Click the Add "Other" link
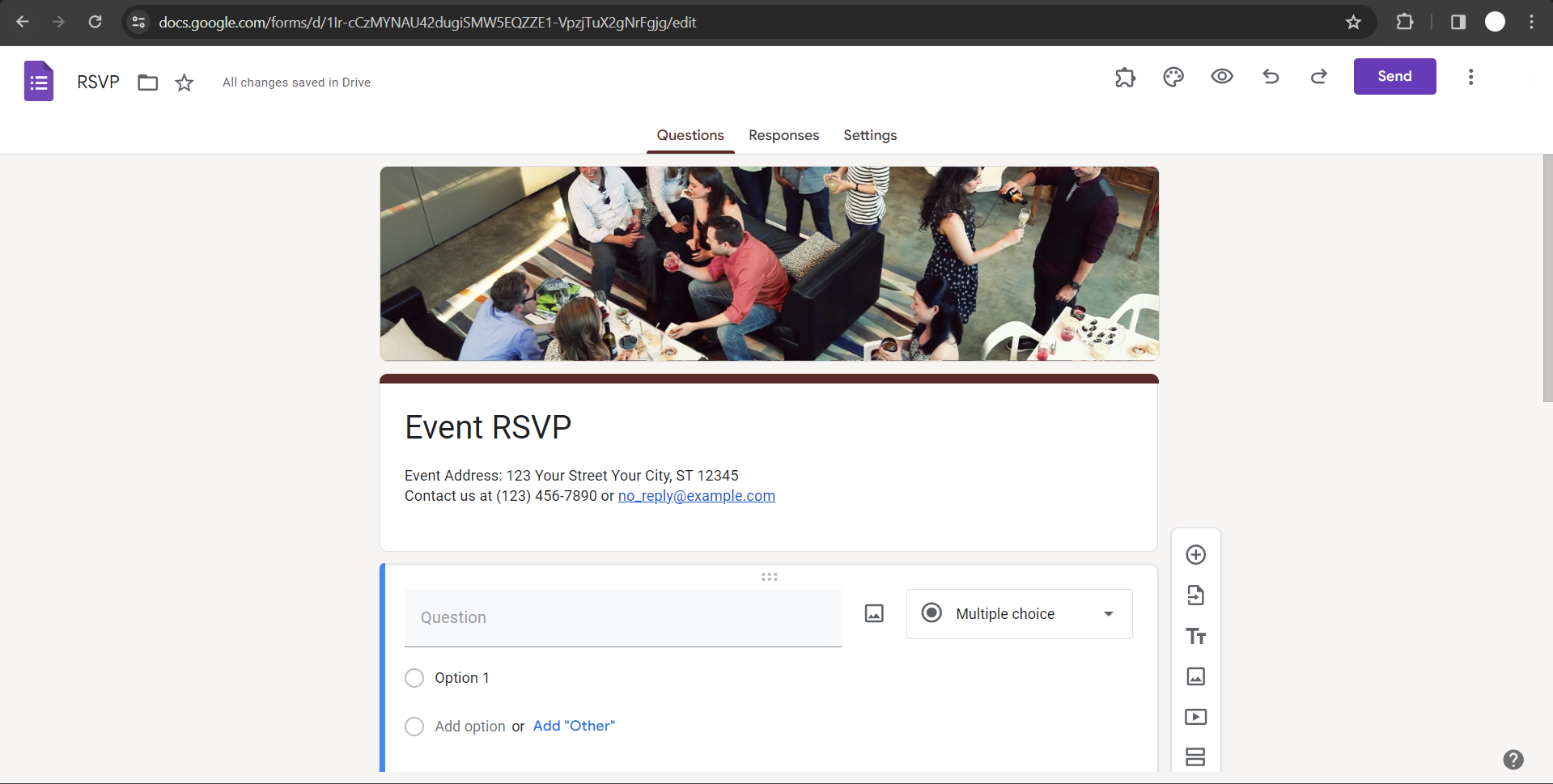Screen dimensions: 1553x784 click(574, 726)
